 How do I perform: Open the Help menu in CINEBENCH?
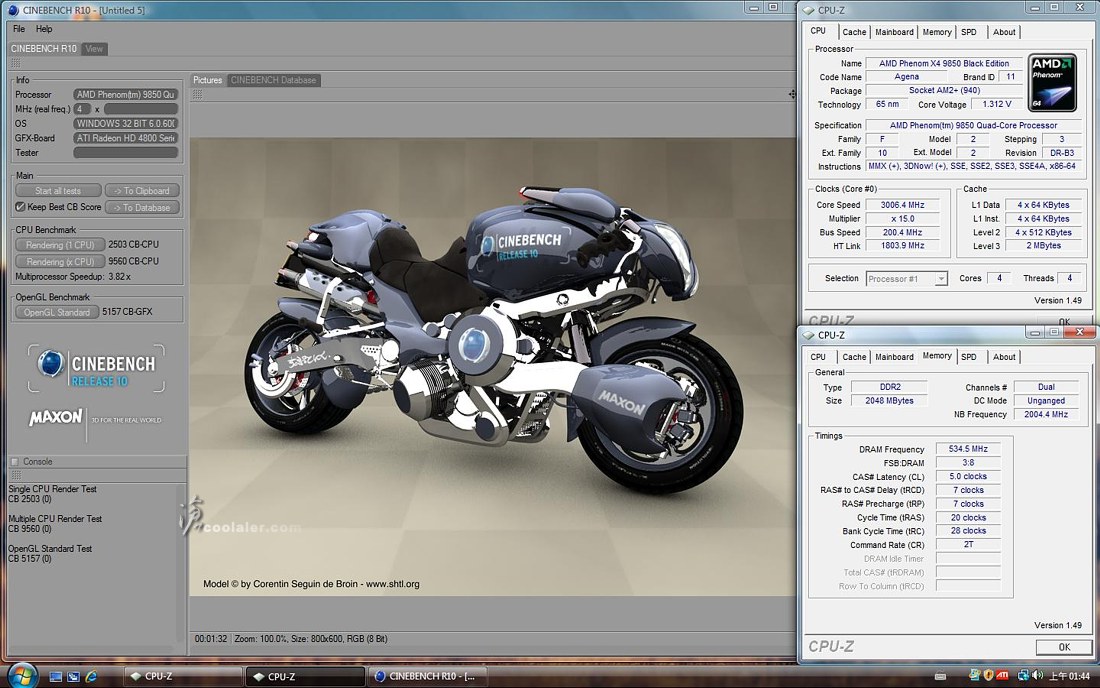[44, 29]
